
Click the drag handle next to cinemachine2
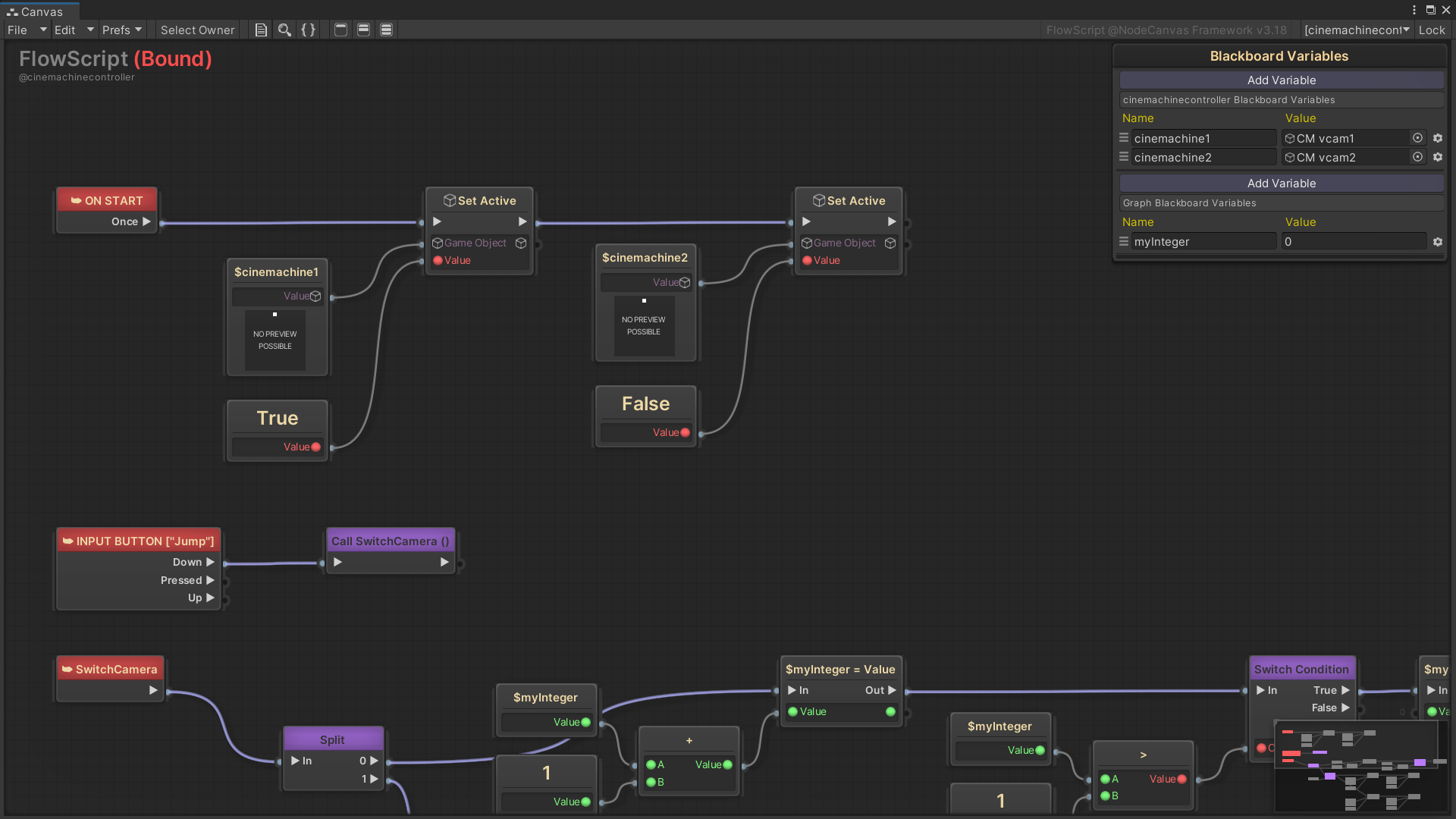point(1124,157)
